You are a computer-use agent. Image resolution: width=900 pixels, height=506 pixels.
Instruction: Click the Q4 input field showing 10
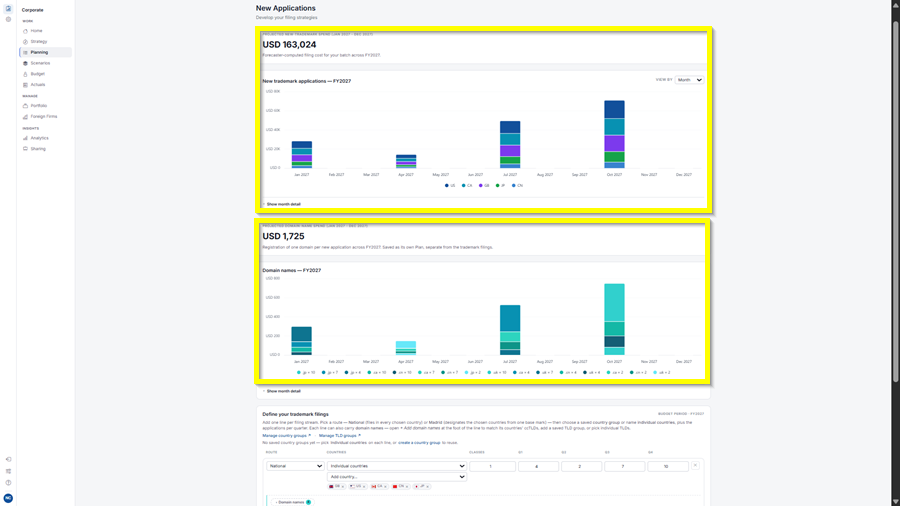tap(668, 466)
